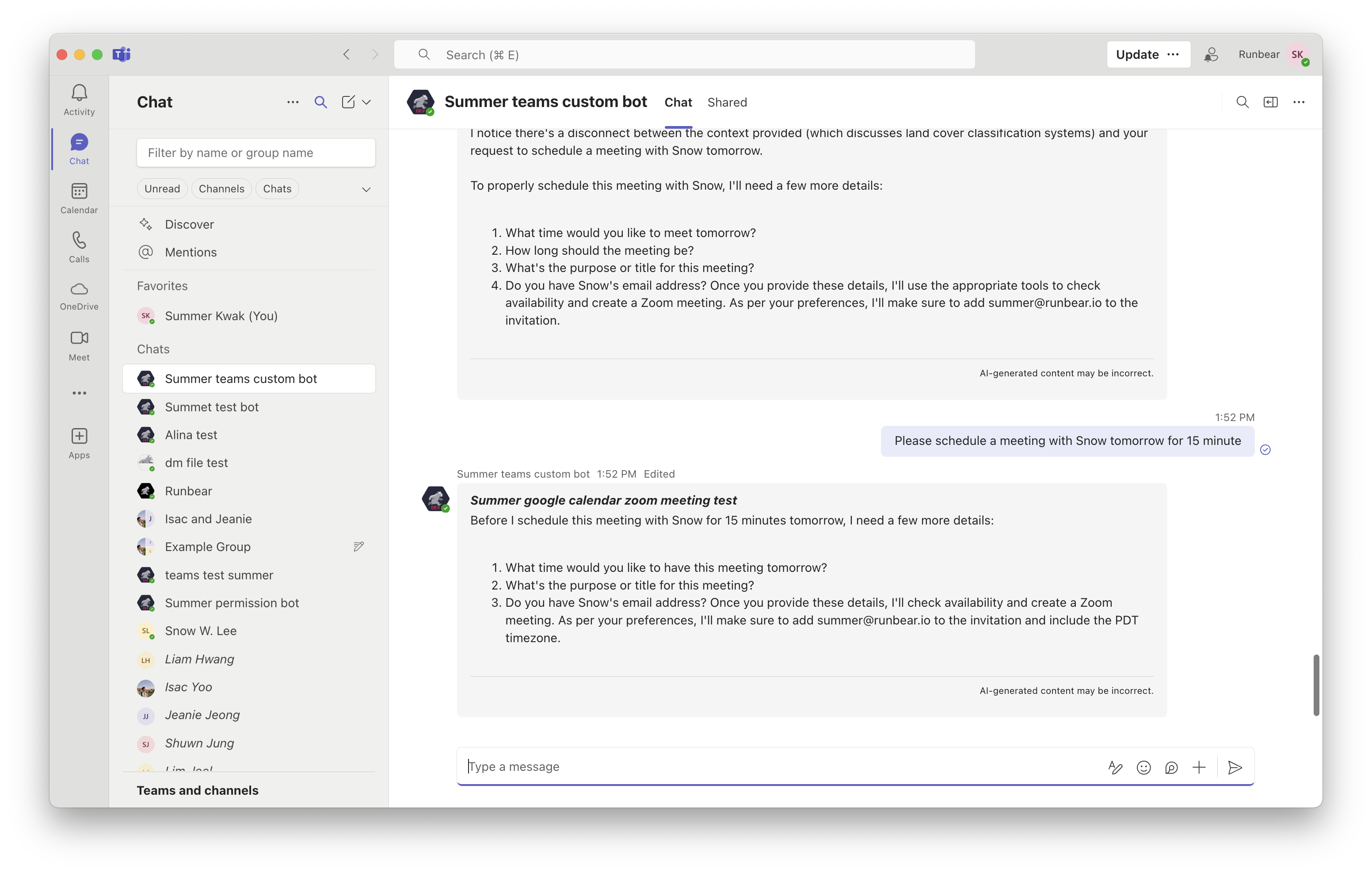Image resolution: width=1372 pixels, height=873 pixels.
Task: Expand the filter chips chevron
Action: click(x=366, y=189)
